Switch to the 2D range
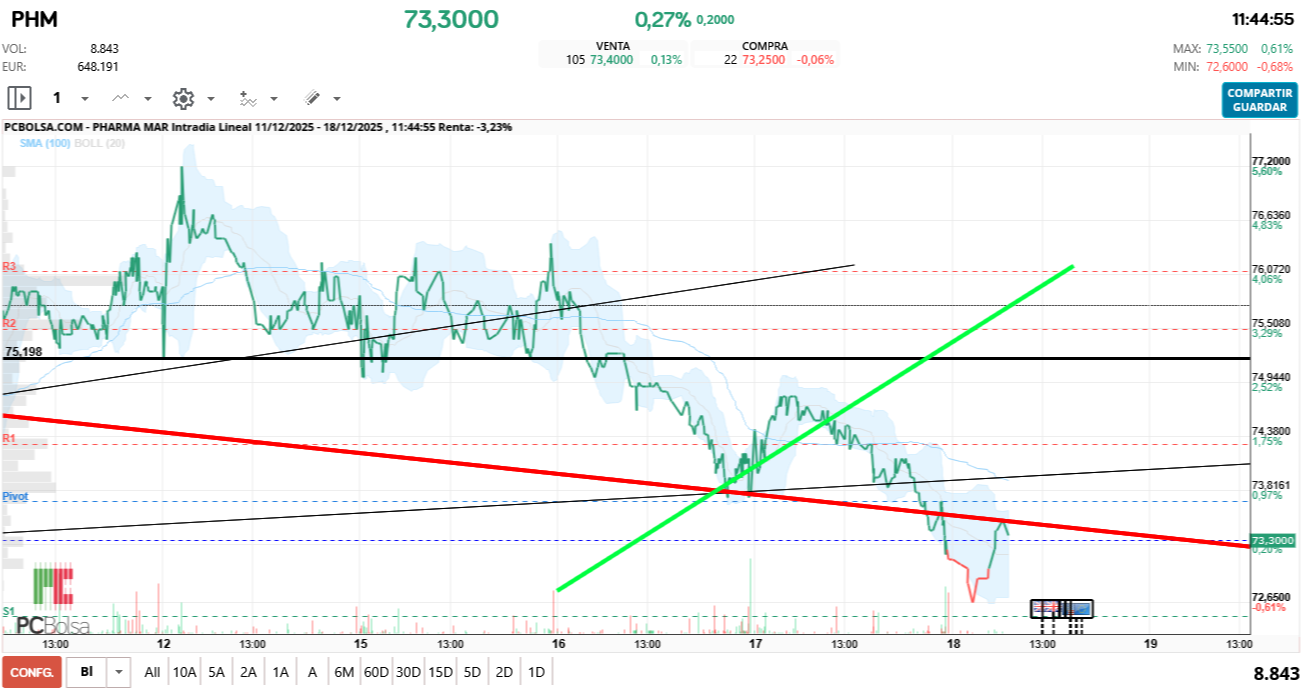Screen dimensions: 1313x693 (x=504, y=672)
